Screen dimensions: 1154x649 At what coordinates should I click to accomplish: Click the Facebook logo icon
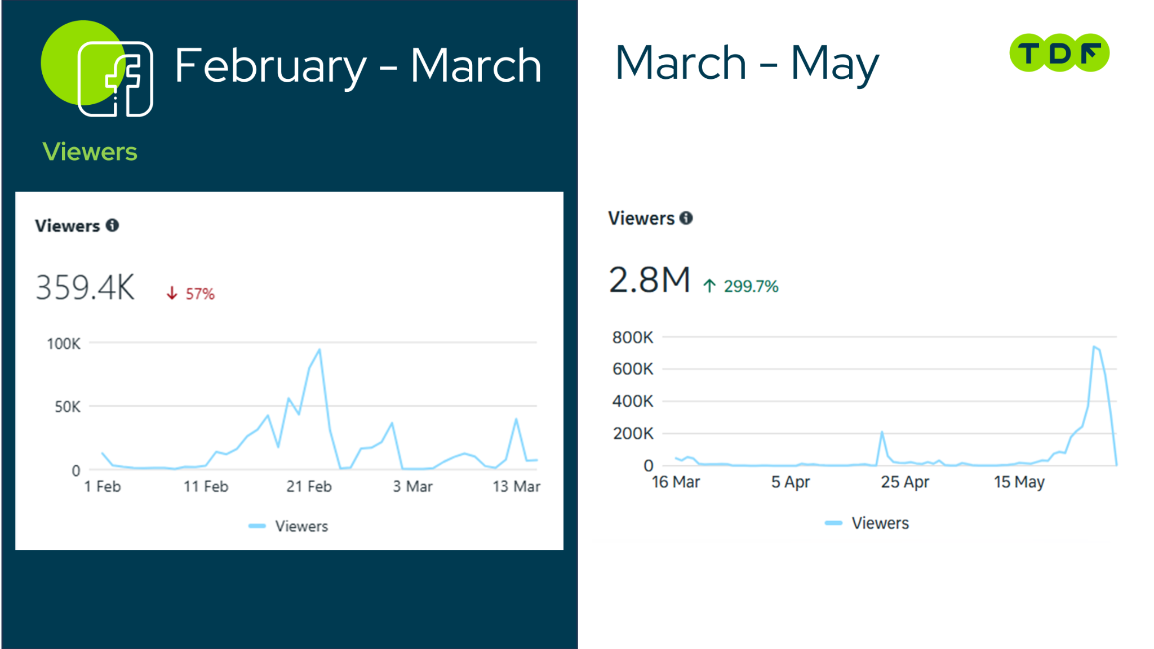tap(115, 79)
